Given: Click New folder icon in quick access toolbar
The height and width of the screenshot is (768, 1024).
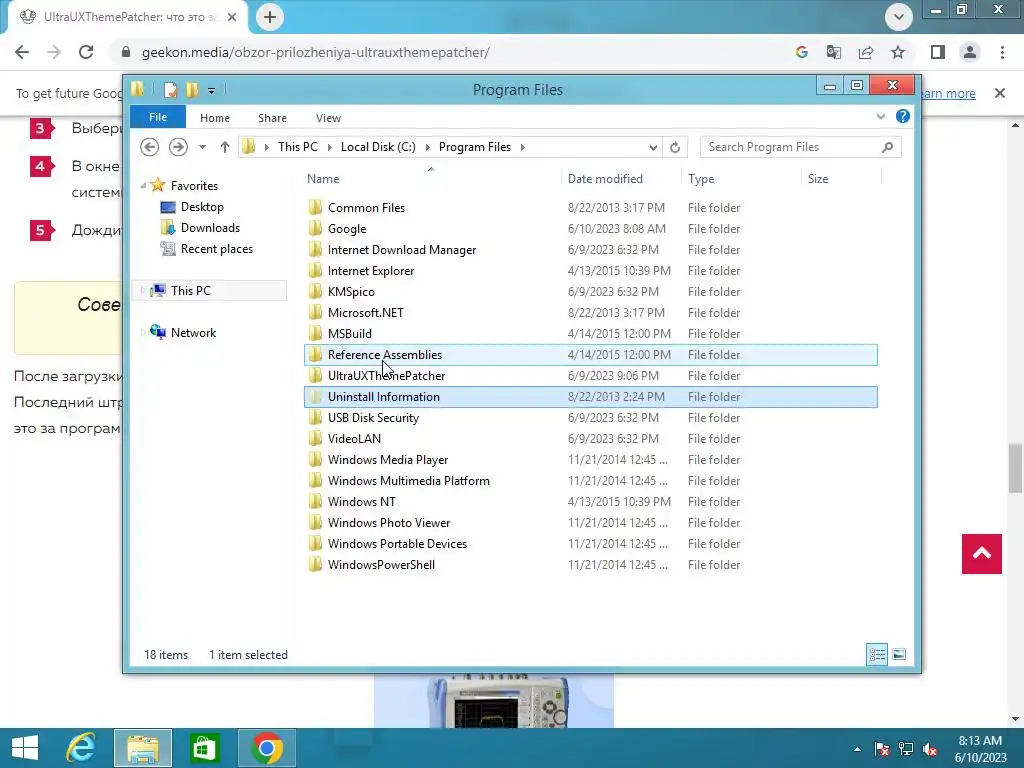Looking at the screenshot, I should (192, 89).
